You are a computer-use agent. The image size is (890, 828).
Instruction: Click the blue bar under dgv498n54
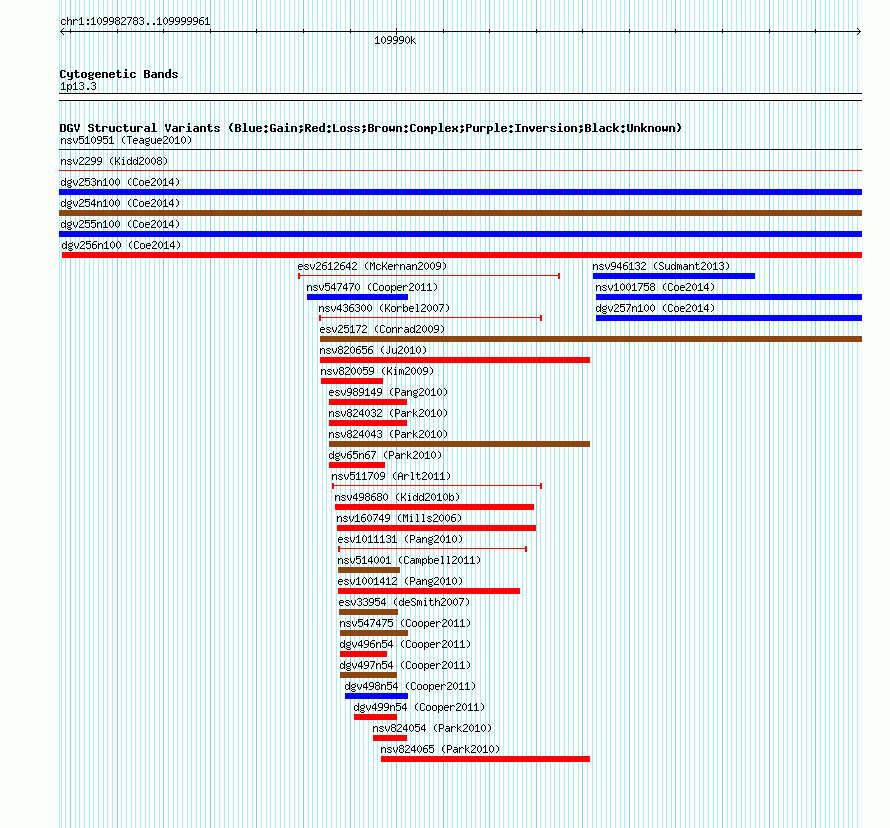point(376,696)
